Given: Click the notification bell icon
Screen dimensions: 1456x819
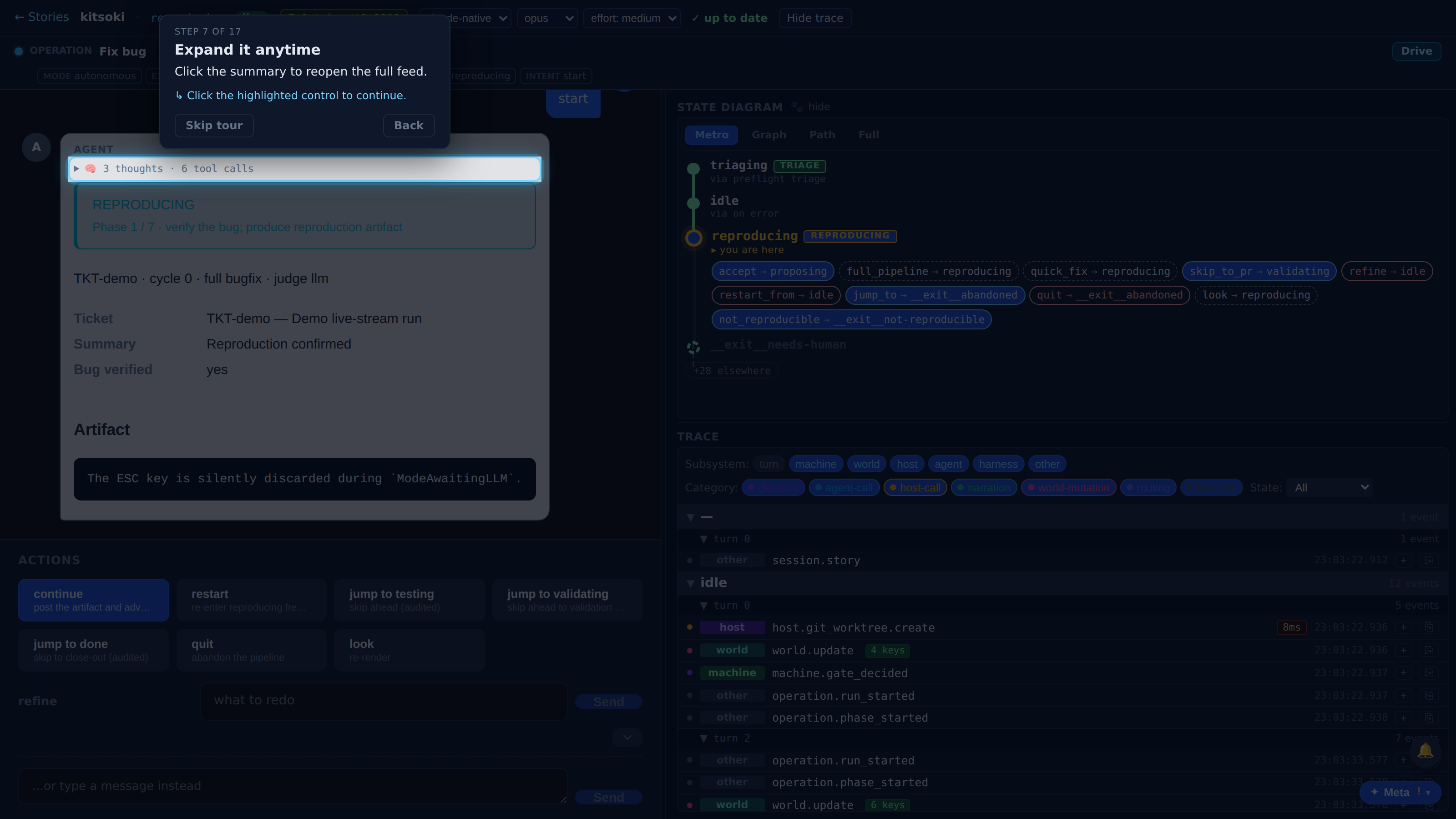Looking at the screenshot, I should coord(1425,751).
